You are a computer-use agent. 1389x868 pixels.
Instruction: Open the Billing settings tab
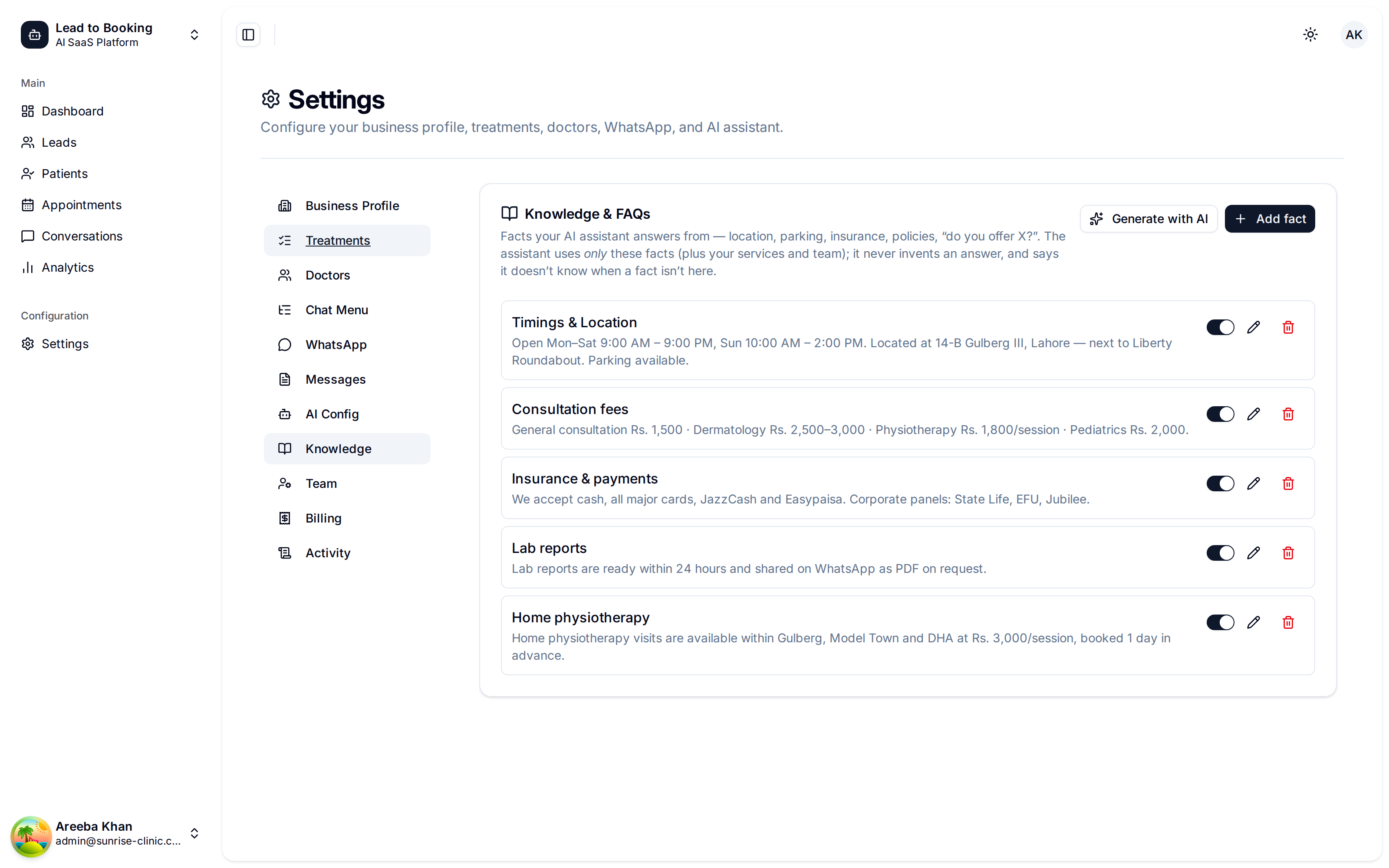tap(347, 518)
